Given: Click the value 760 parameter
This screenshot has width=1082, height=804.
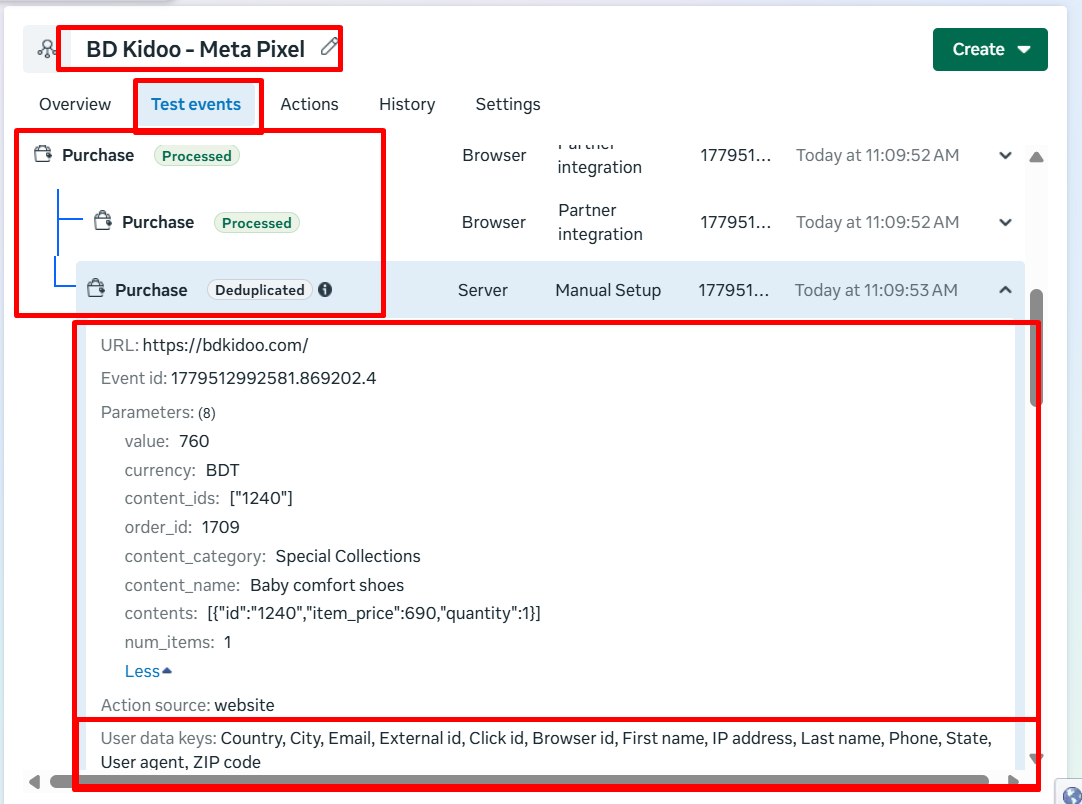Looking at the screenshot, I should point(166,441).
